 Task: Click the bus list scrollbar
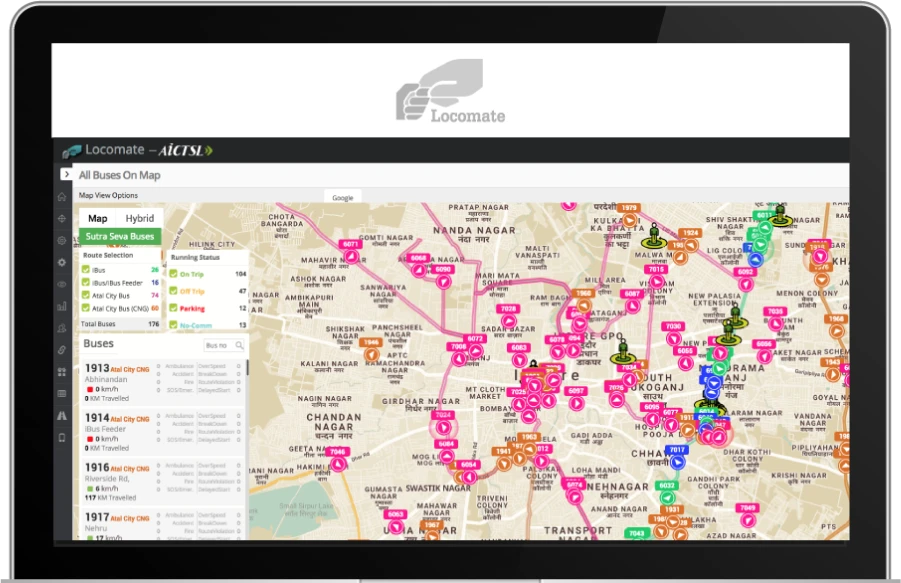click(247, 368)
